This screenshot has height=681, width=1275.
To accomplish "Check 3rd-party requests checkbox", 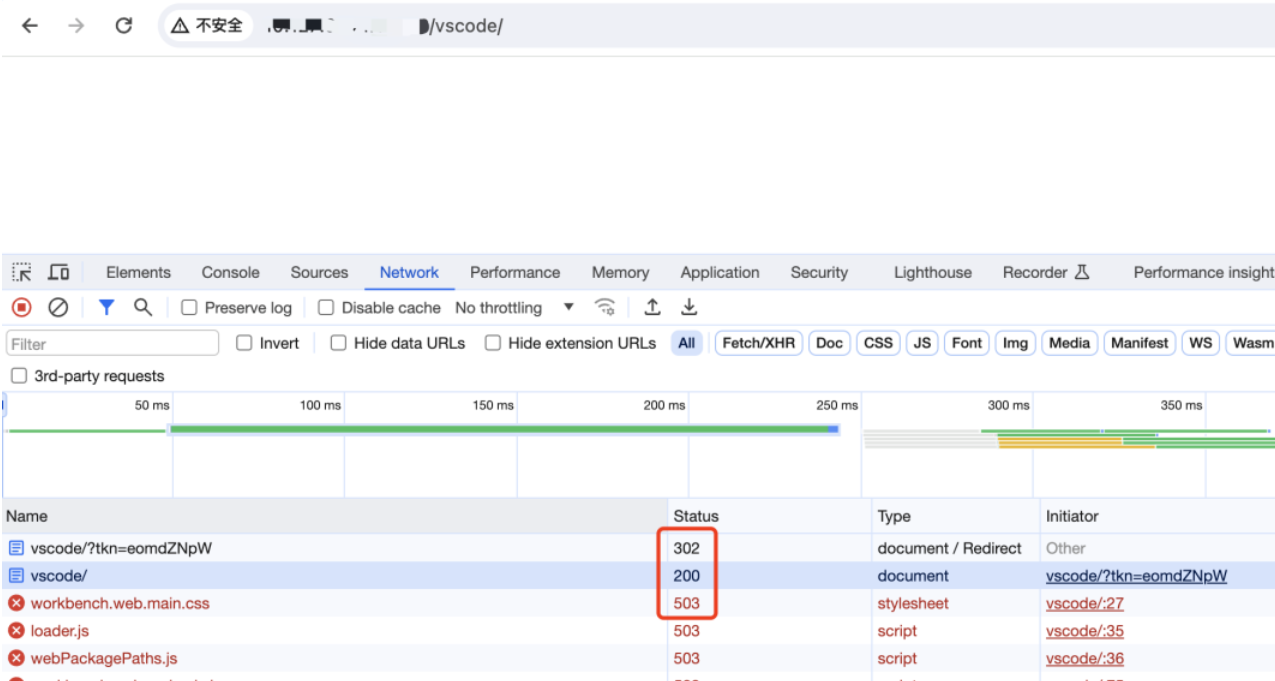I will (x=19, y=376).
